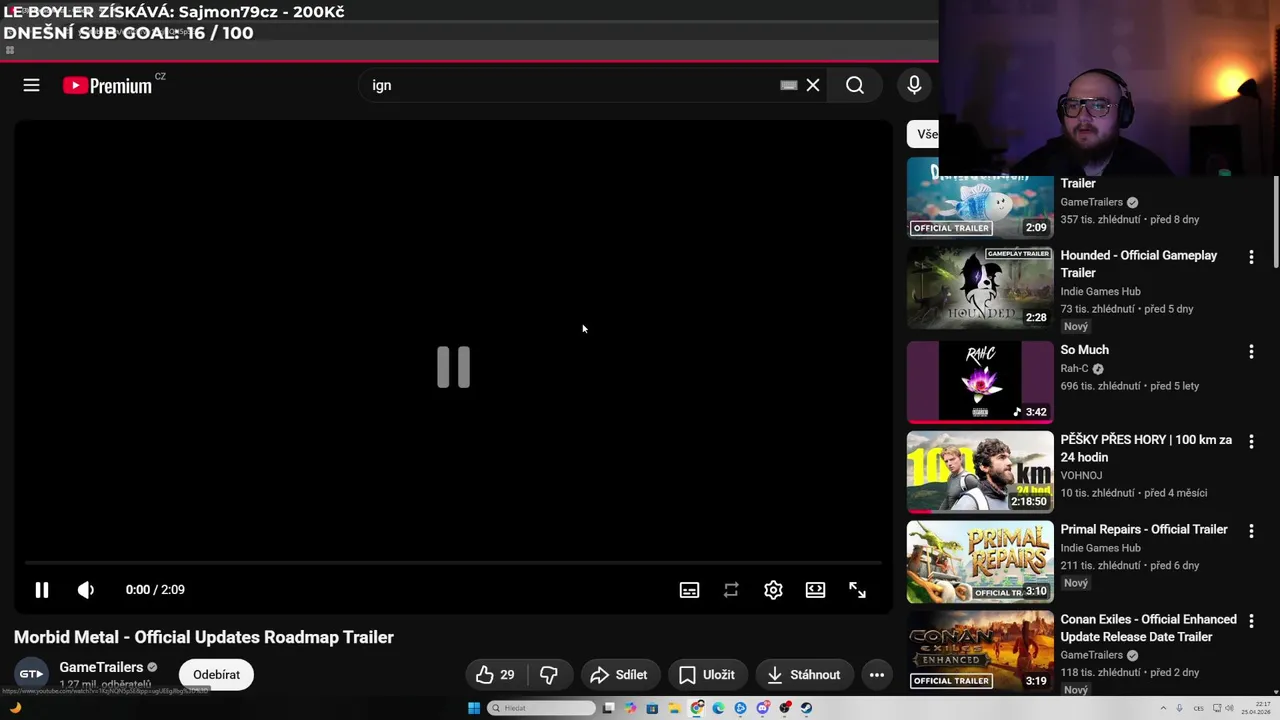Download video with Stáhnout button

(x=804, y=675)
